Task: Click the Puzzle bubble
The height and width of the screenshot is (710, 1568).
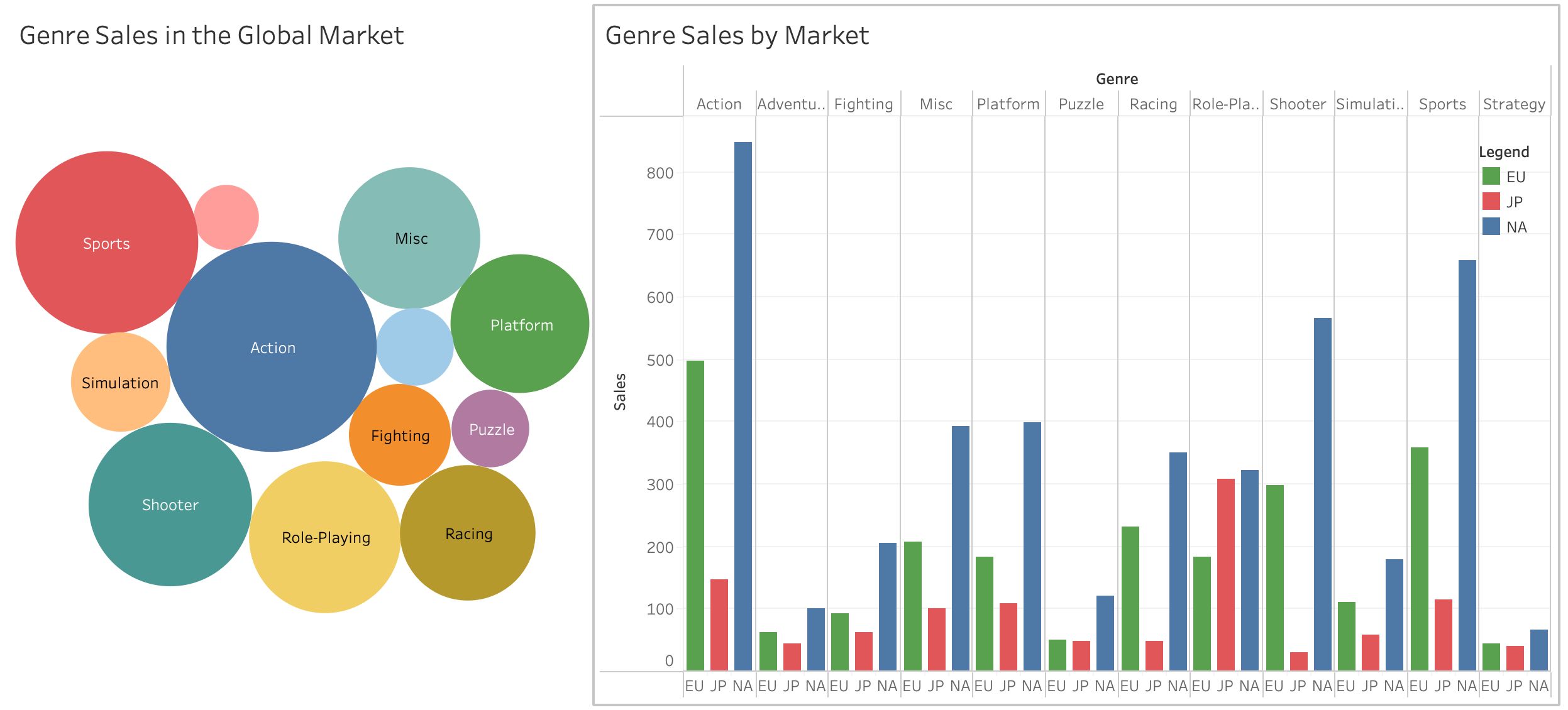Action: (x=492, y=429)
